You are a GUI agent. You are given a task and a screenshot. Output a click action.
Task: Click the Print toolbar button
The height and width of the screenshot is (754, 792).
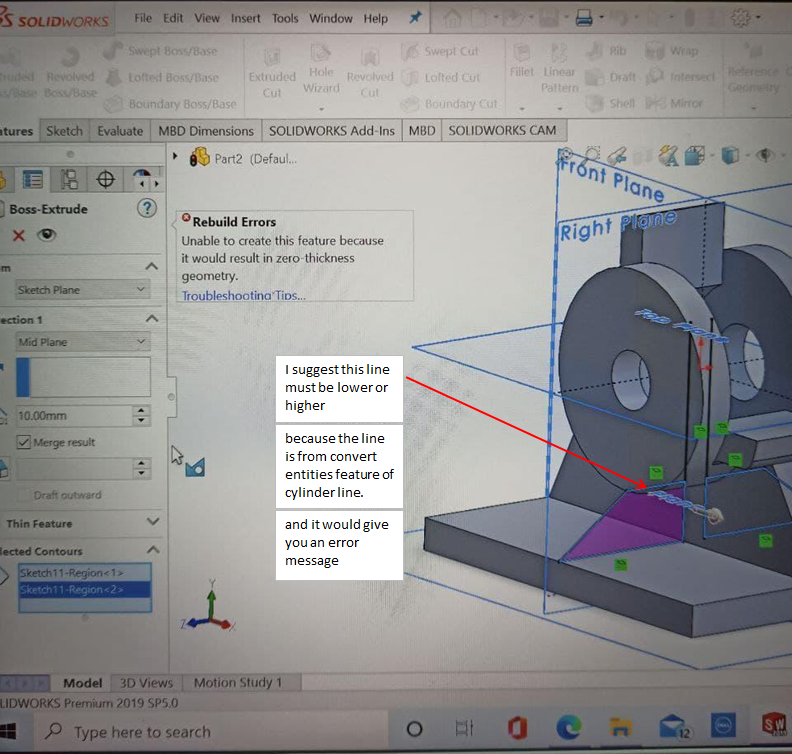(584, 18)
